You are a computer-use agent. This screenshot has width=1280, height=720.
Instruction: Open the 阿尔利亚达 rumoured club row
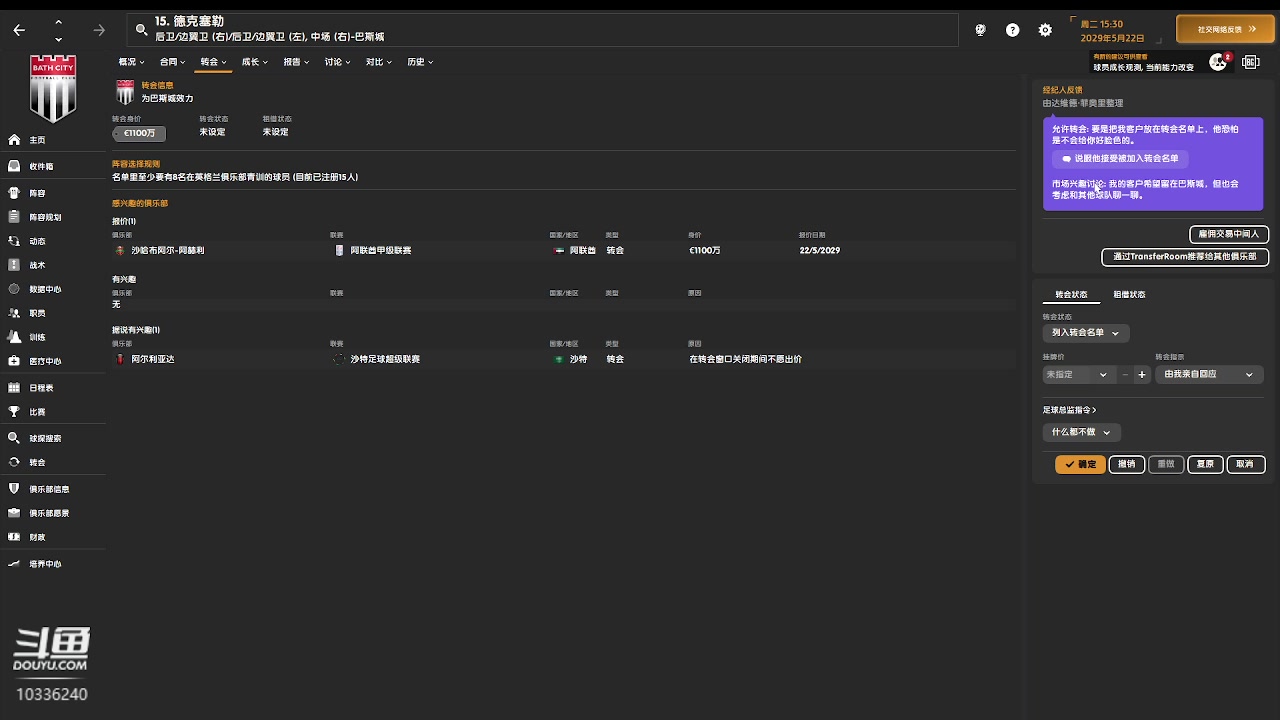pos(564,359)
